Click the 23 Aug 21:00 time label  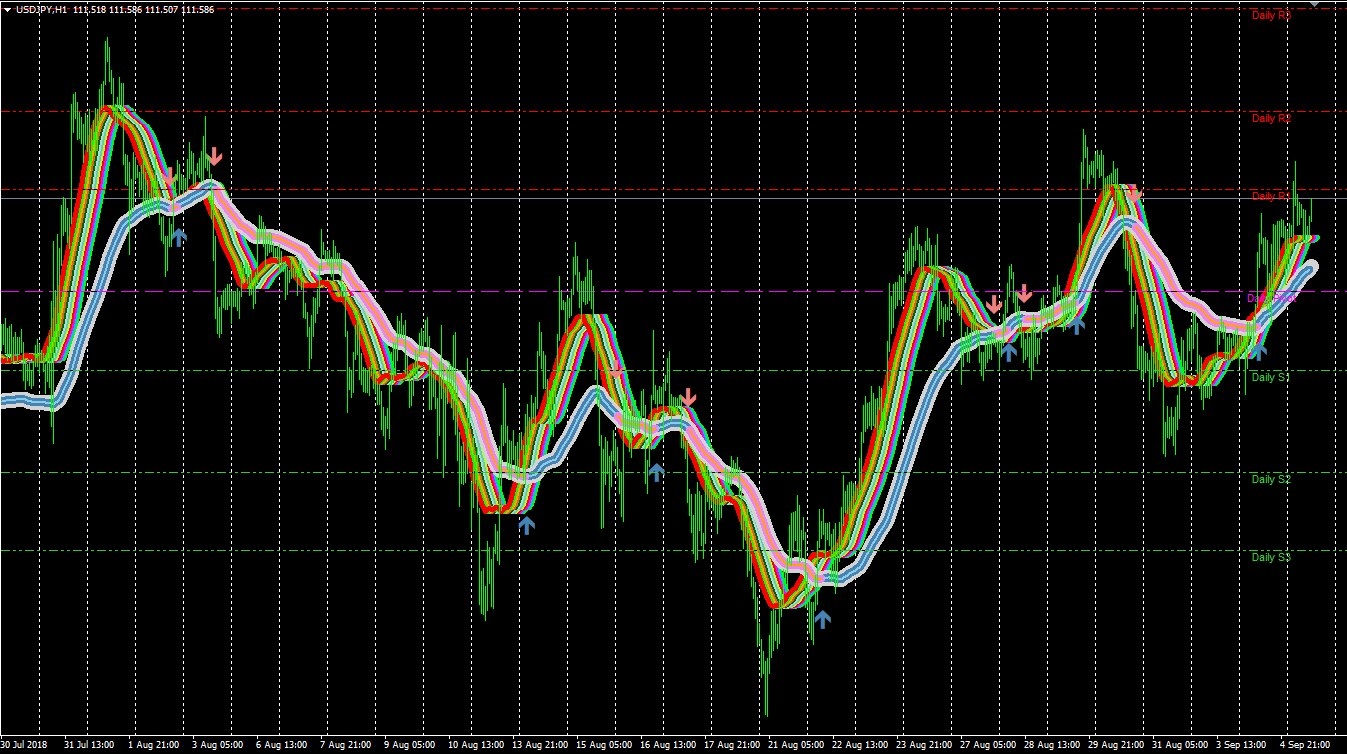(925, 745)
